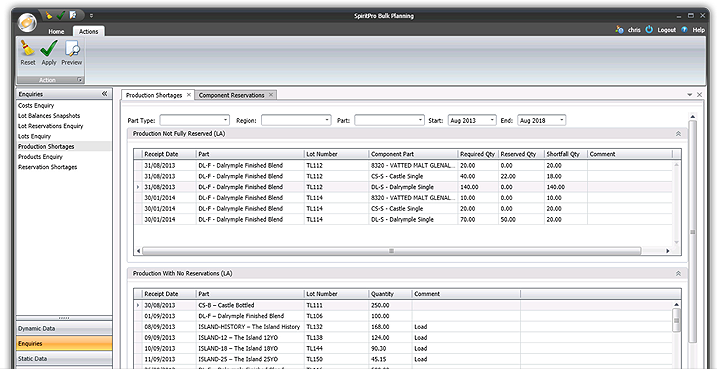This screenshot has height=369, width=717.
Task: Select the ISLAND-12 – The Island 12YO row
Action: (404, 338)
